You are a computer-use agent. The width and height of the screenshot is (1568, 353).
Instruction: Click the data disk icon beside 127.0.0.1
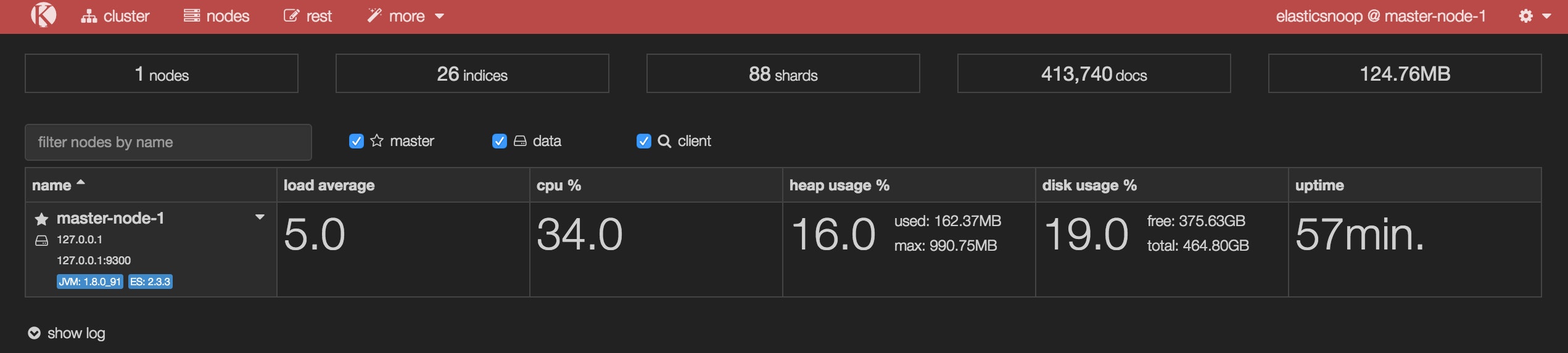[41, 240]
